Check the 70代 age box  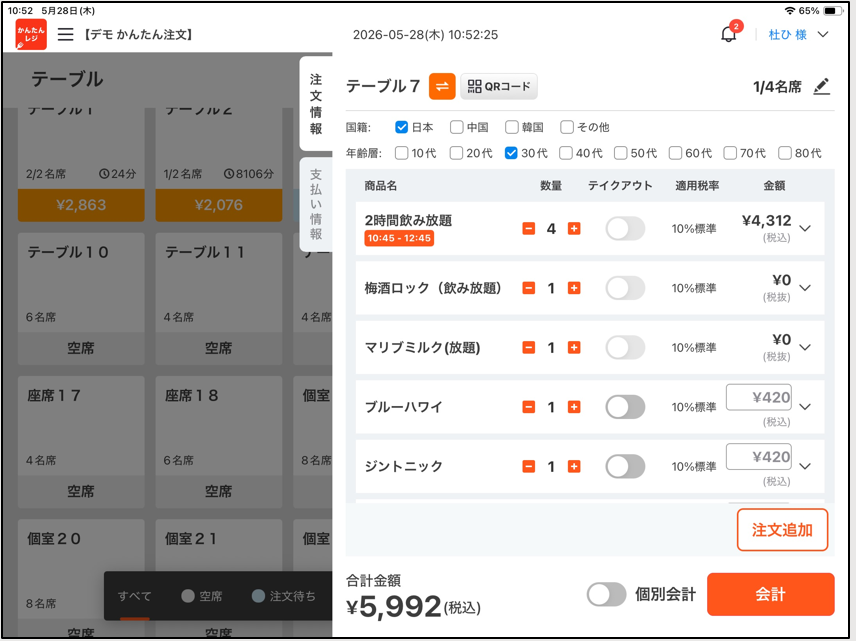pos(730,153)
